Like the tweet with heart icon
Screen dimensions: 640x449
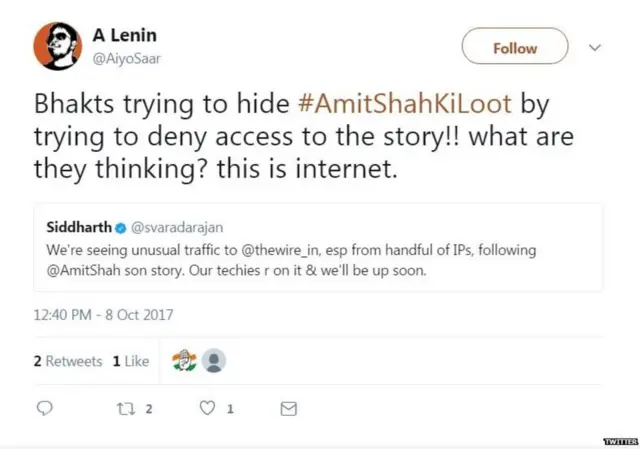pyautogui.click(x=208, y=408)
